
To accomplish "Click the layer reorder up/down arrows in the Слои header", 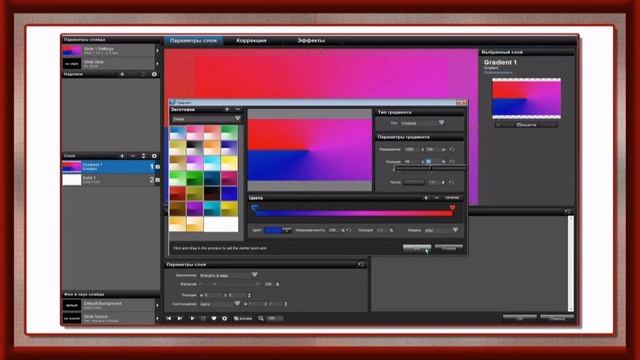I will click(143, 156).
